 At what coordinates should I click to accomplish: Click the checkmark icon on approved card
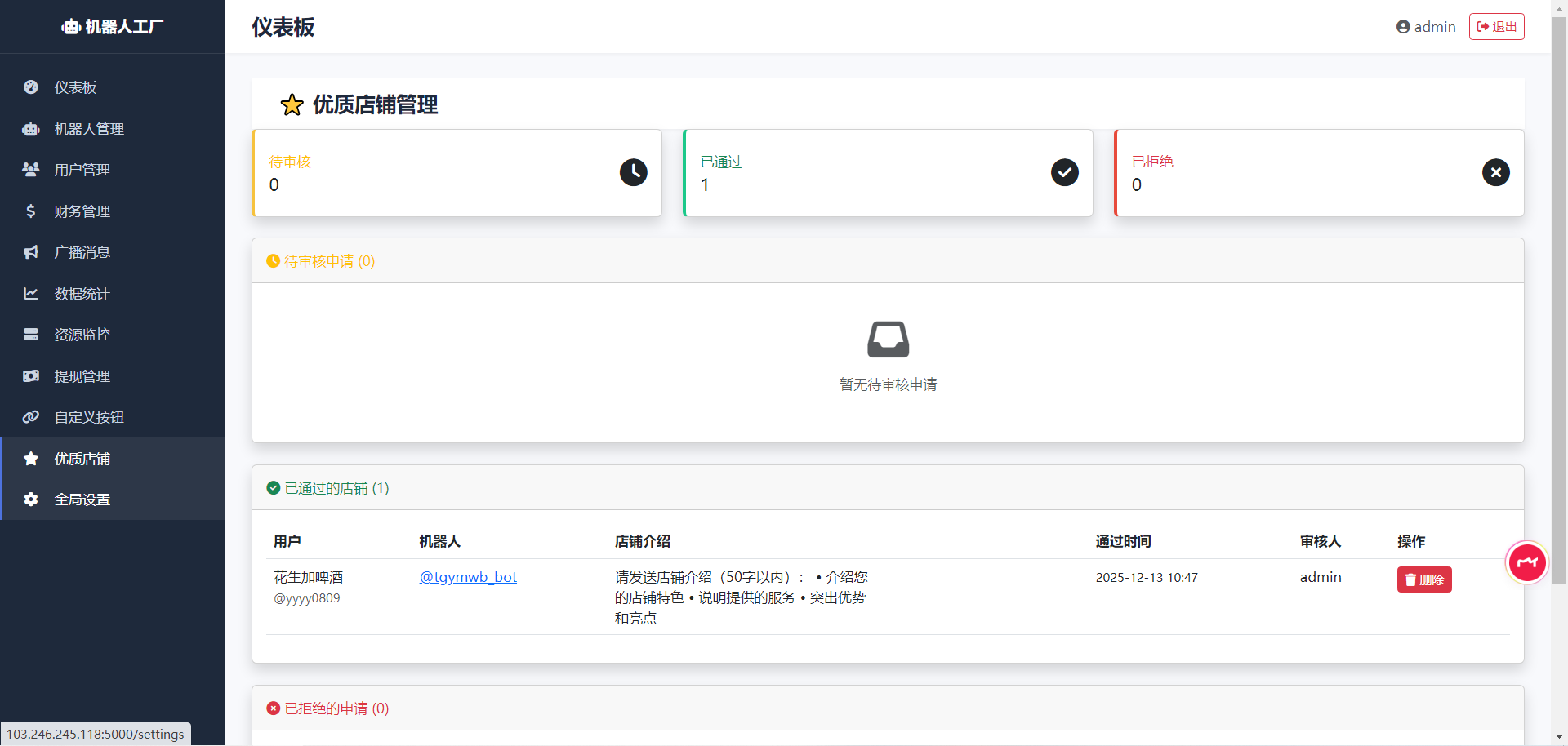click(x=1064, y=172)
